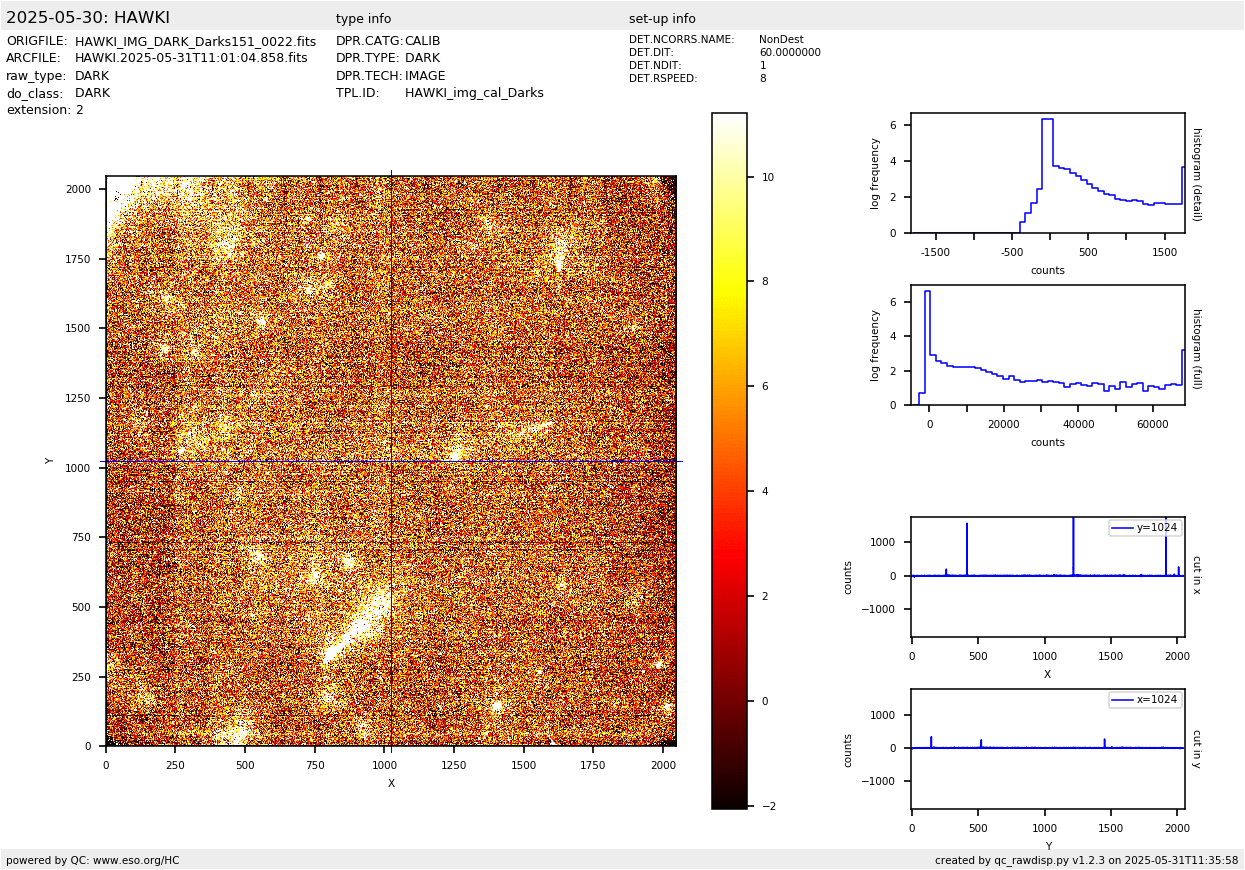Select the histogram (full) plot
This screenshot has height=870, width=1245.
(1047, 345)
